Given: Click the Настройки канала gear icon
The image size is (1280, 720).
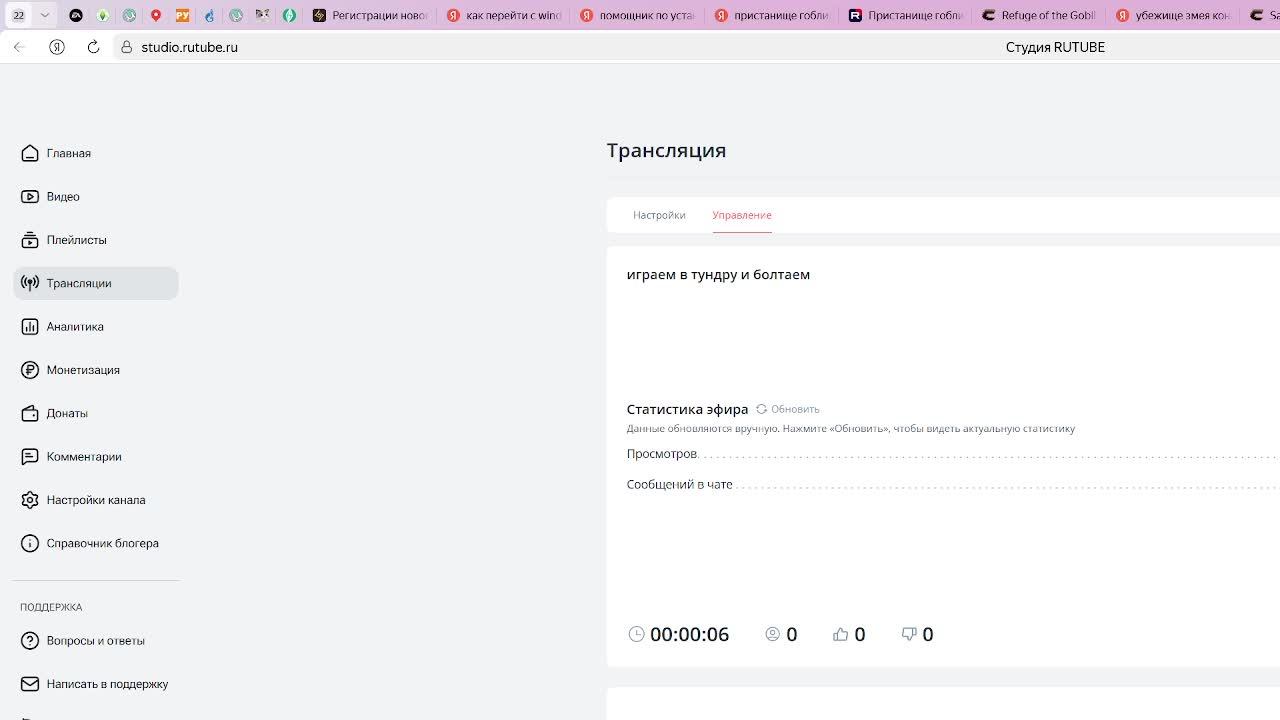Looking at the screenshot, I should pos(30,500).
